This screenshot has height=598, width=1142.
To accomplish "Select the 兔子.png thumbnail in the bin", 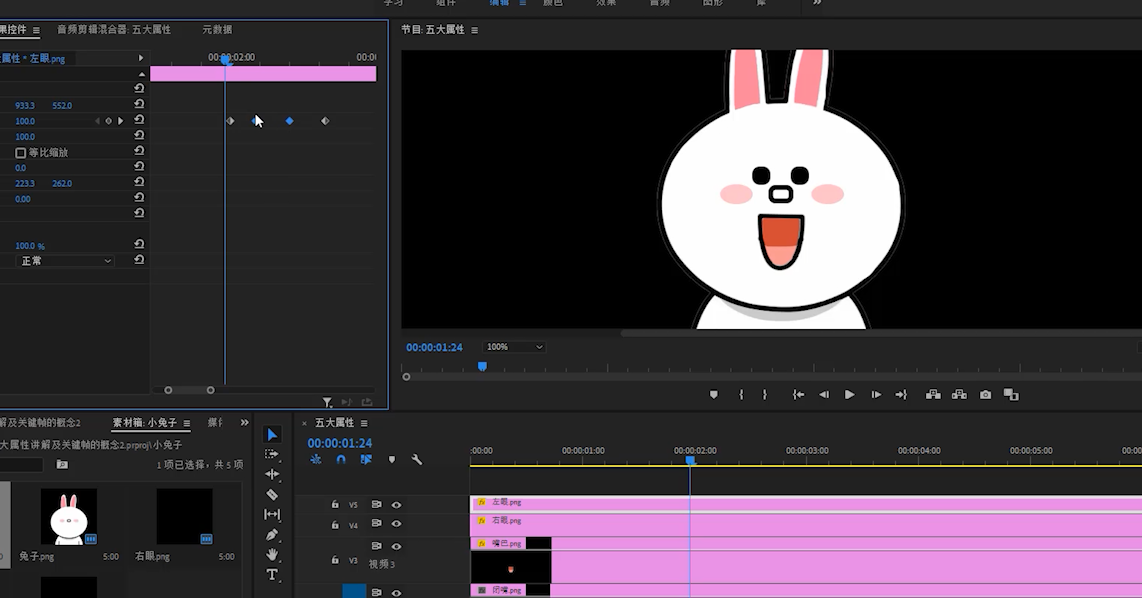I will [69, 516].
